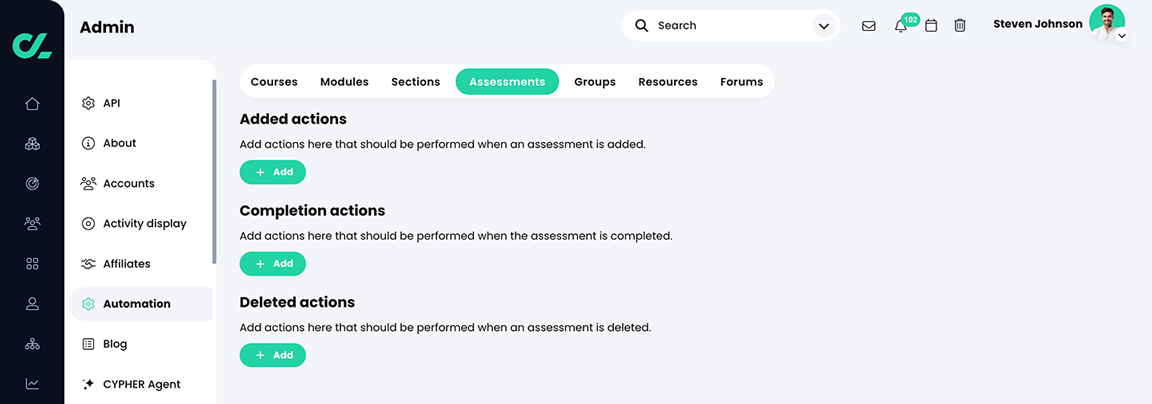1152x404 pixels.
Task: Click the Automation gear icon
Action: coord(88,304)
